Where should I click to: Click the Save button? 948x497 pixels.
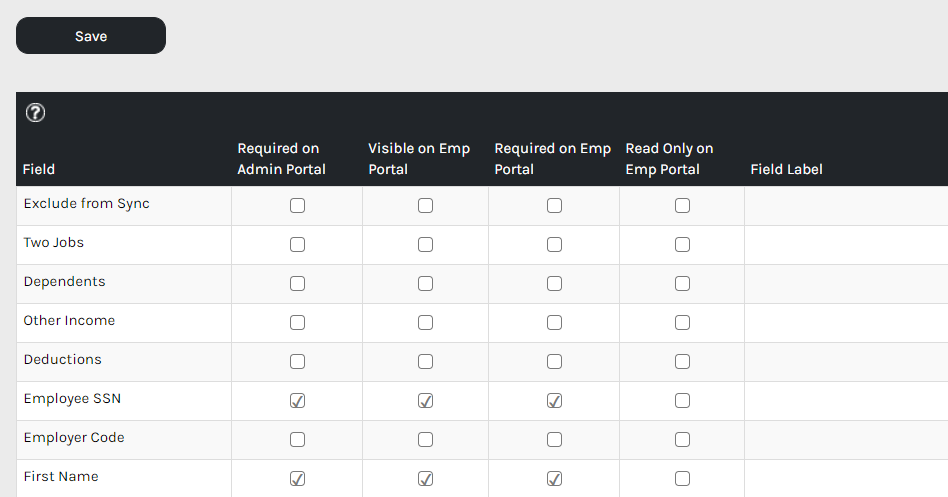[91, 36]
